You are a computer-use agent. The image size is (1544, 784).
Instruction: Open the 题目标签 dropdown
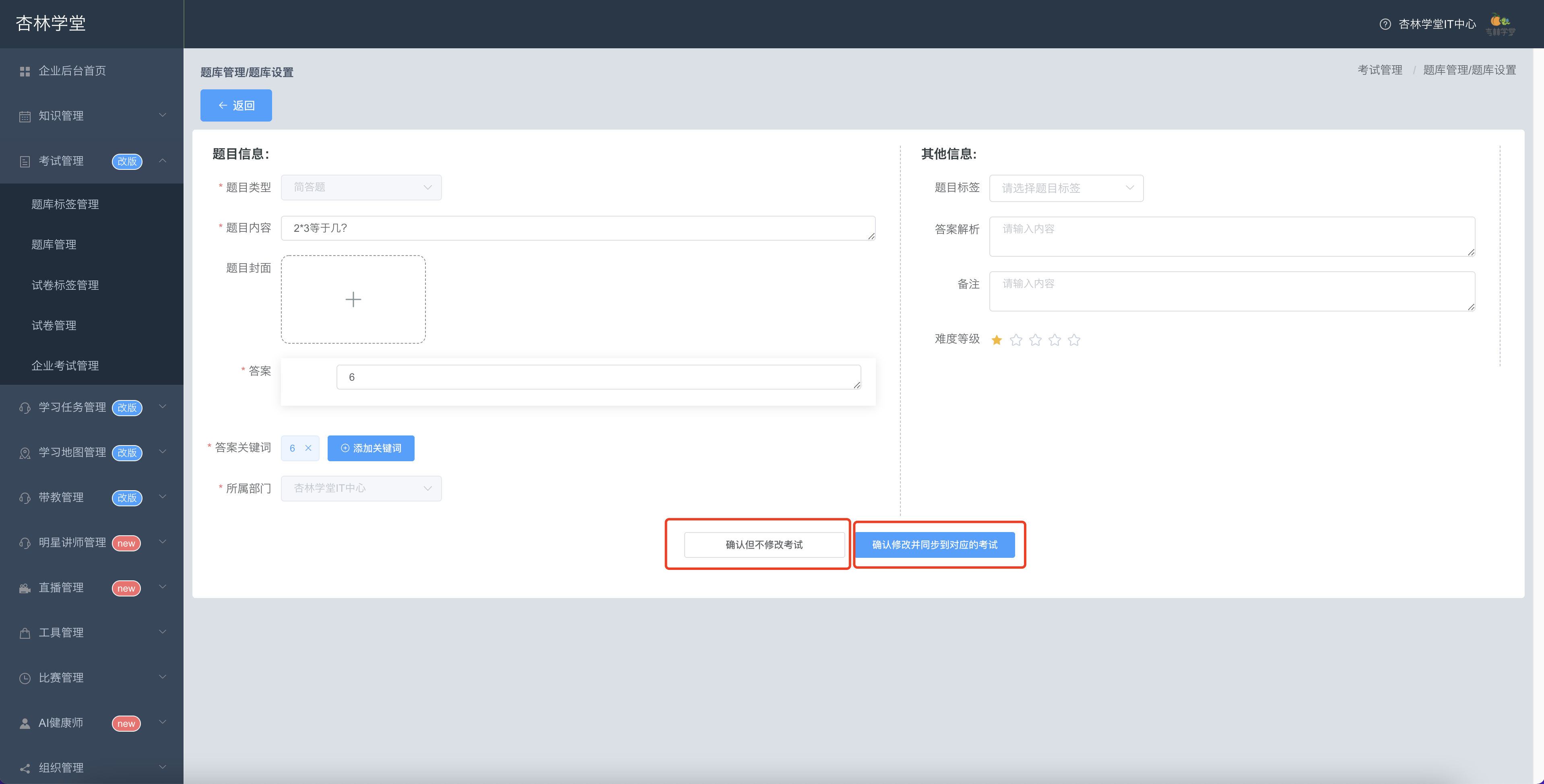point(1066,188)
